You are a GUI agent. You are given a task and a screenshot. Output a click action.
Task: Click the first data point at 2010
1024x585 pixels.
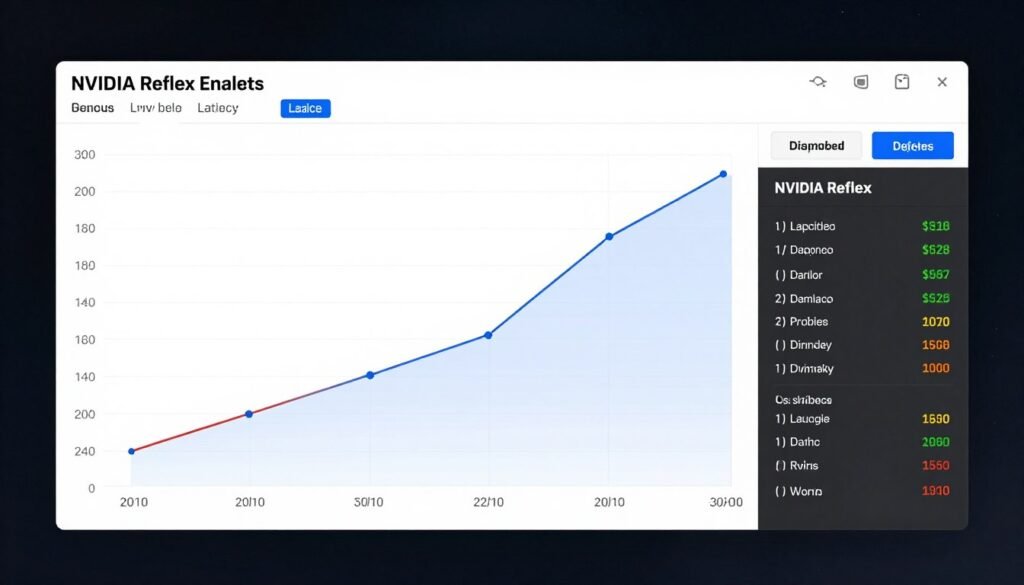point(131,451)
